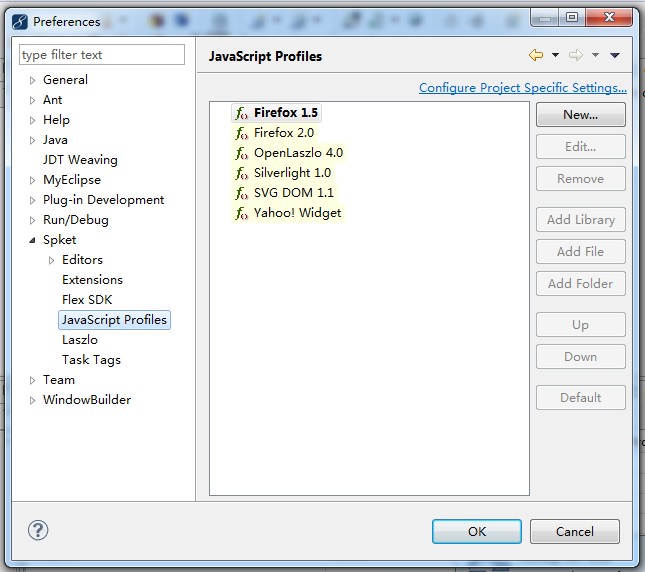The height and width of the screenshot is (572, 645).
Task: Select the Yahoo! Widget profile name
Action: click(298, 213)
